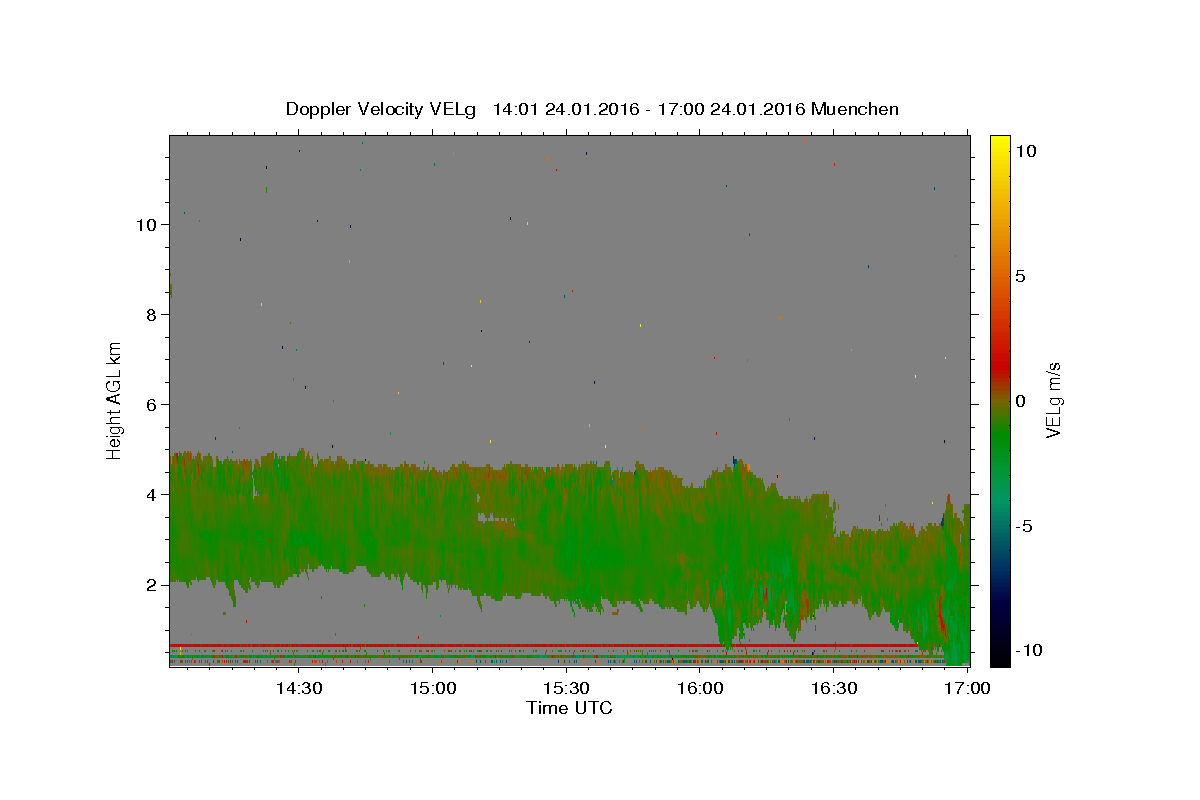The image size is (1200, 800).
Task: Click the 6 km height tick label
Action: click(x=151, y=405)
